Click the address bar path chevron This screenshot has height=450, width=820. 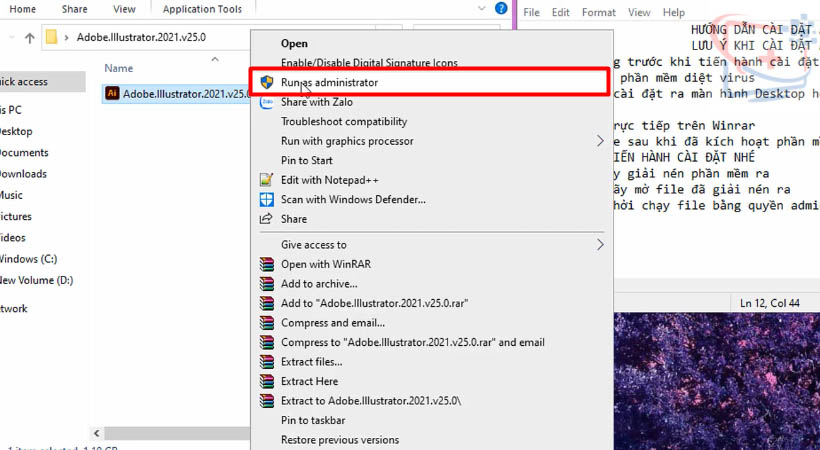(x=66, y=38)
